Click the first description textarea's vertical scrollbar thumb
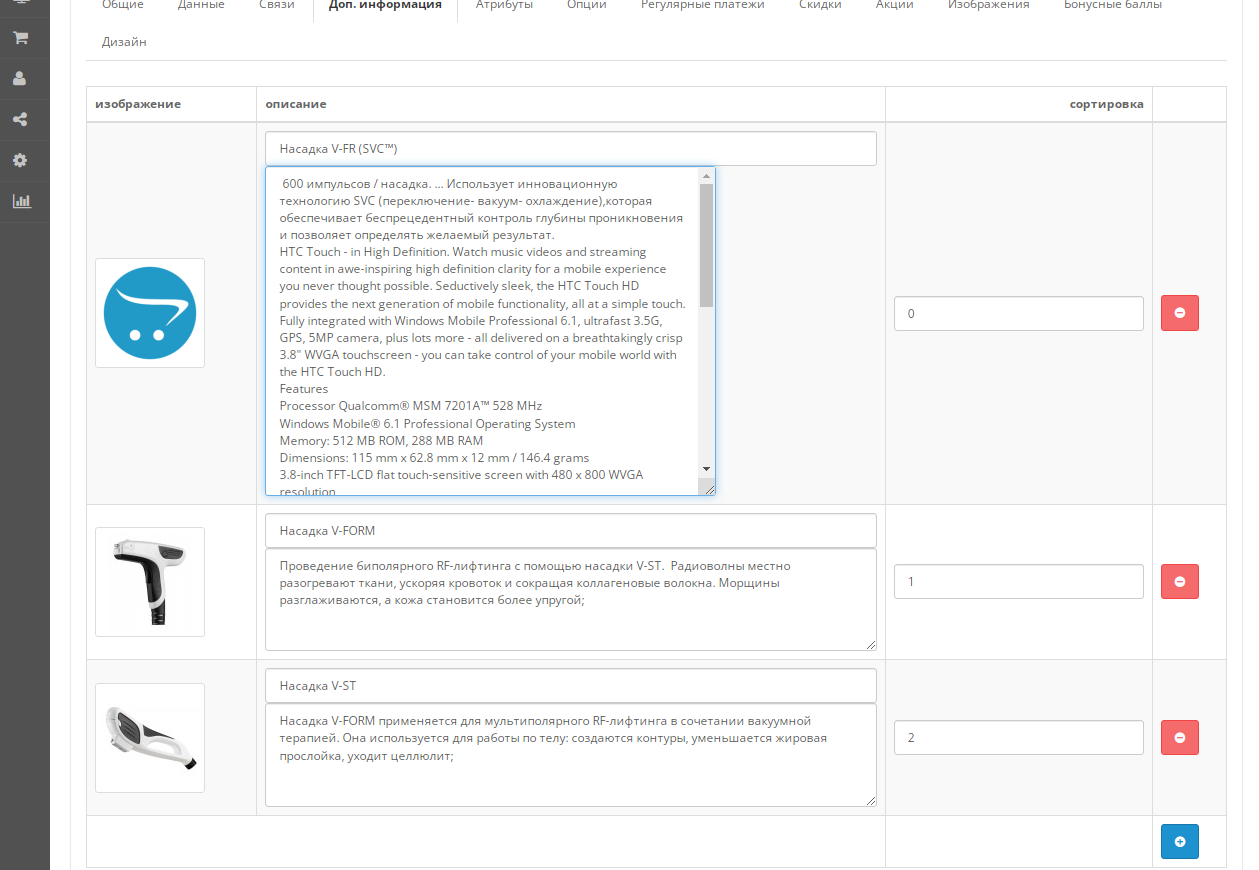Image resolution: width=1259 pixels, height=870 pixels. pyautogui.click(x=706, y=245)
